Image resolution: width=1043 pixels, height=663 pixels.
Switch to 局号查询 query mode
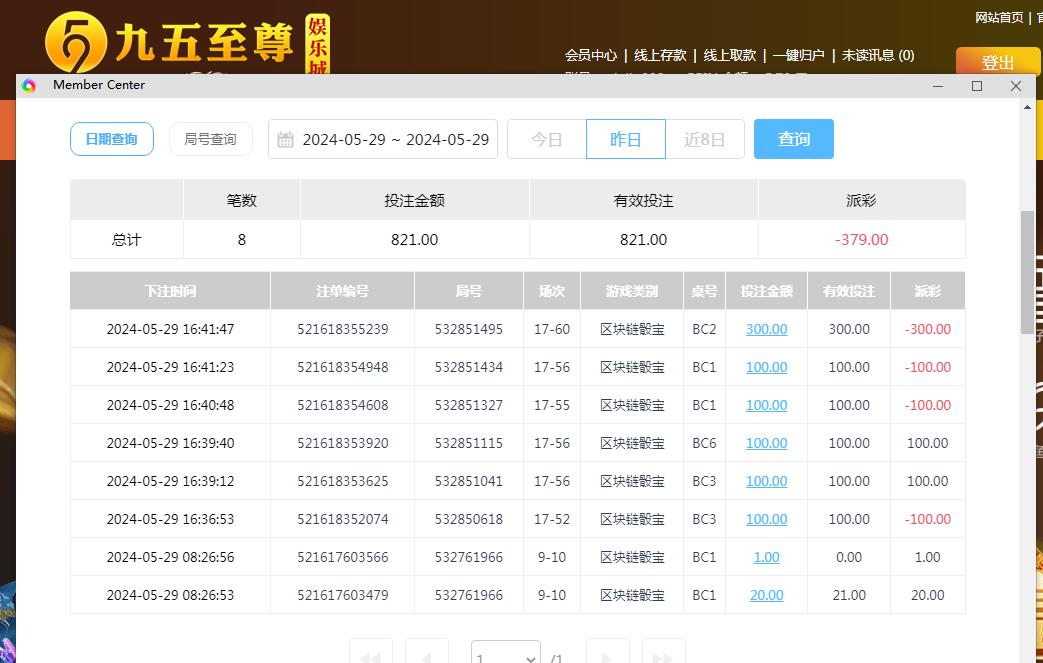pyautogui.click(x=210, y=139)
